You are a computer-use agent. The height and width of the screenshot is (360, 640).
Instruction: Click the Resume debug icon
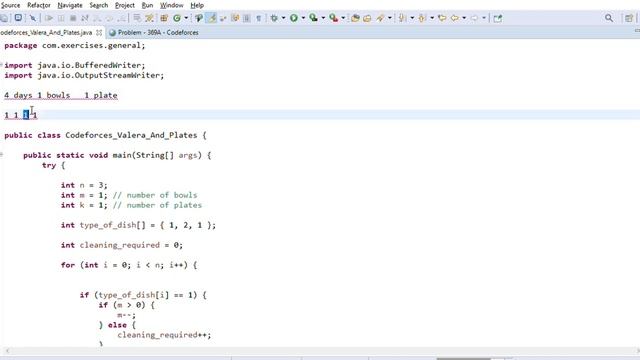(49, 18)
